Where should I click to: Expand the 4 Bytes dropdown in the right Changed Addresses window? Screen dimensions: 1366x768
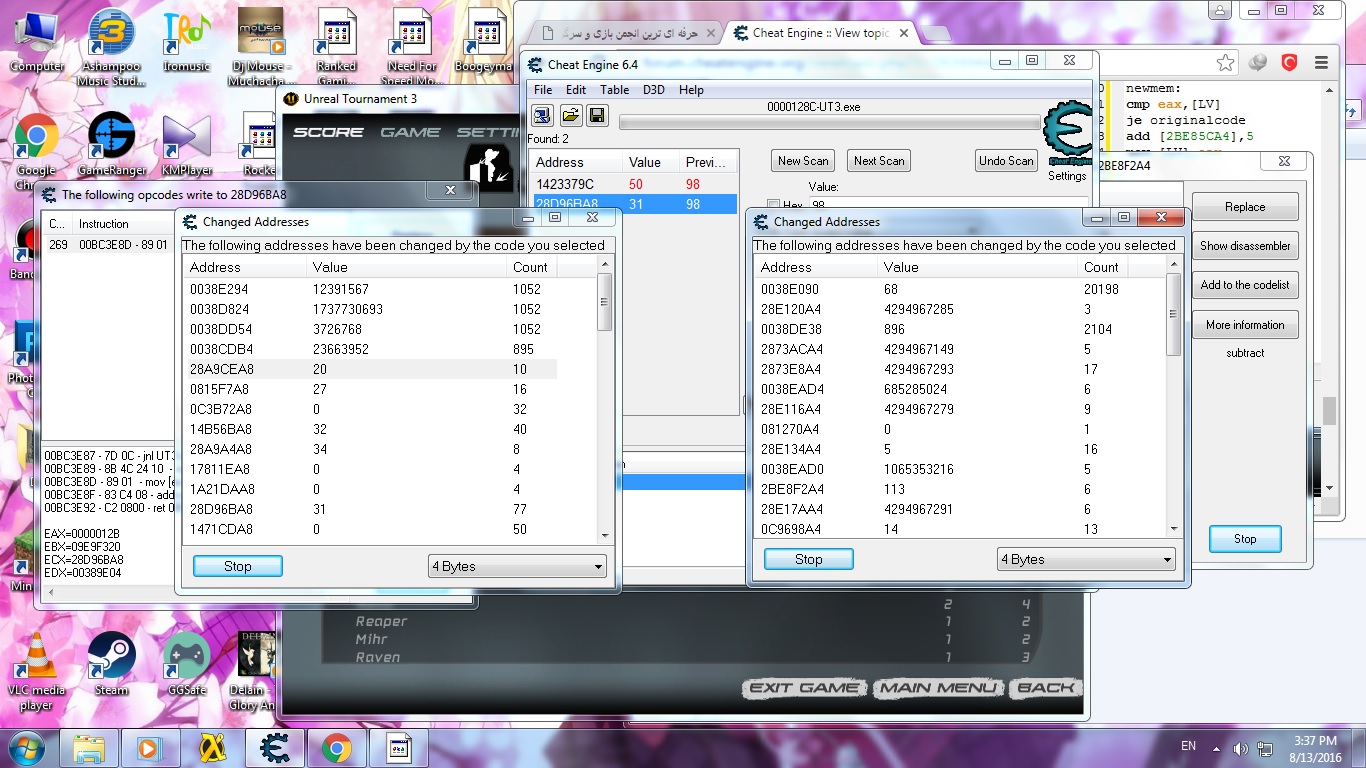pyautogui.click(x=1086, y=560)
